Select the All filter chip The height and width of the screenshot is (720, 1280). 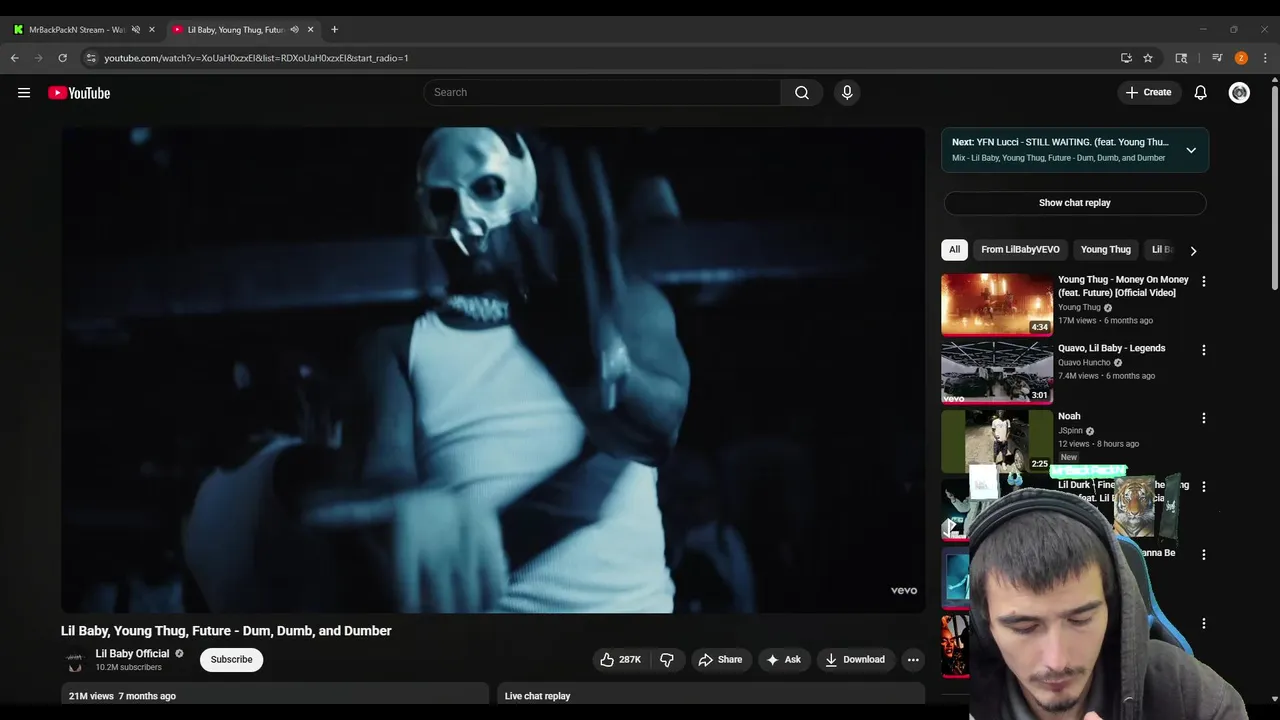(x=955, y=250)
